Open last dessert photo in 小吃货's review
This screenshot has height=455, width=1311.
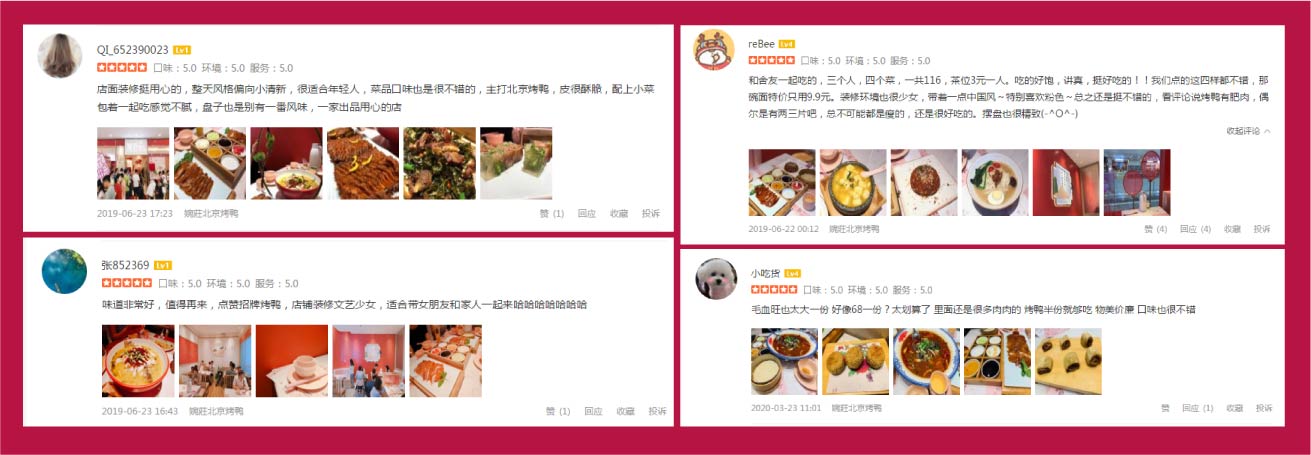(1068, 361)
